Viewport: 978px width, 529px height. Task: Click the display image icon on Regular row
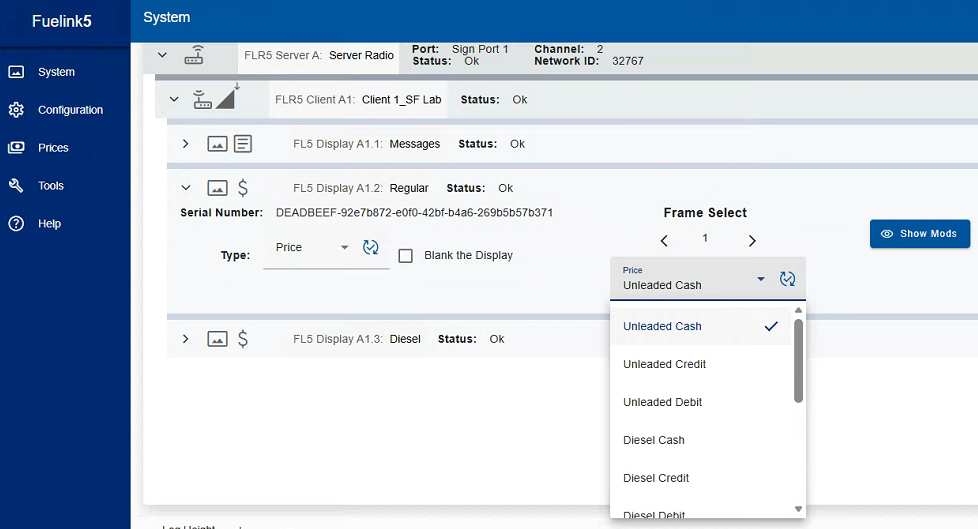[x=217, y=188]
